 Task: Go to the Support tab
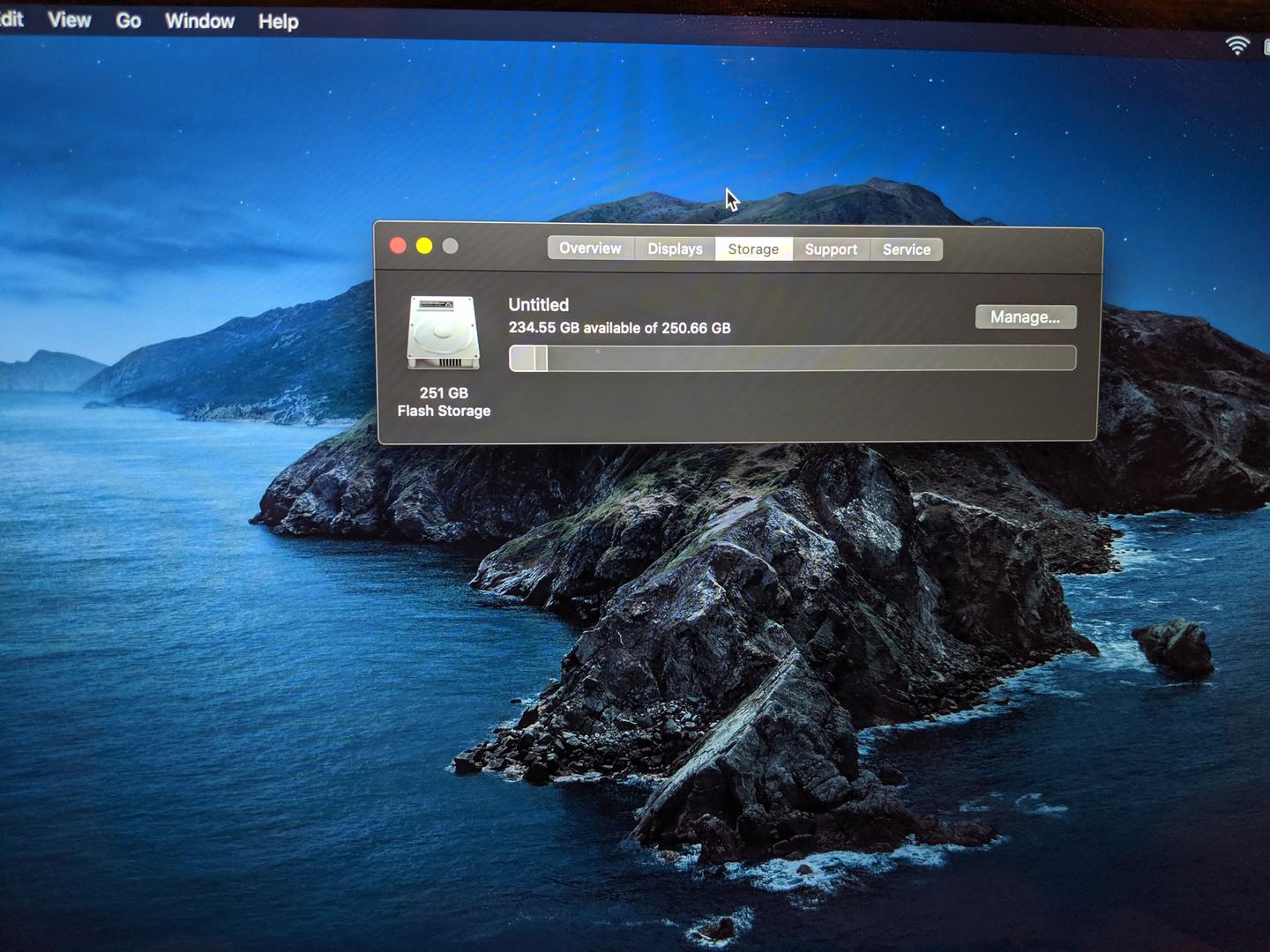tap(831, 249)
